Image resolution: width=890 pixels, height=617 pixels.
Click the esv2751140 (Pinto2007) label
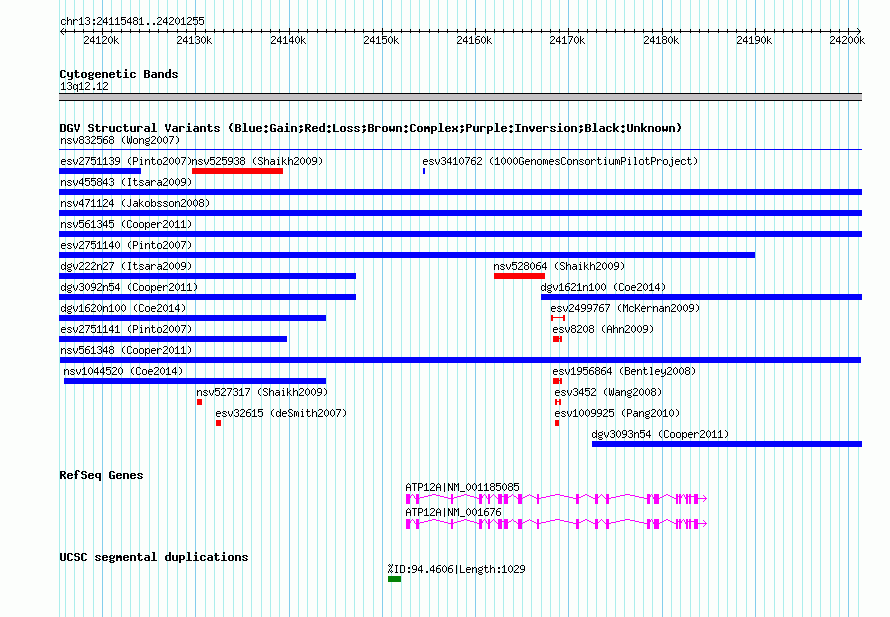pos(126,245)
